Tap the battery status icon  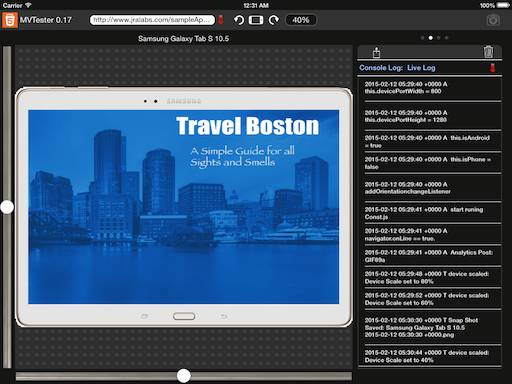point(503,5)
